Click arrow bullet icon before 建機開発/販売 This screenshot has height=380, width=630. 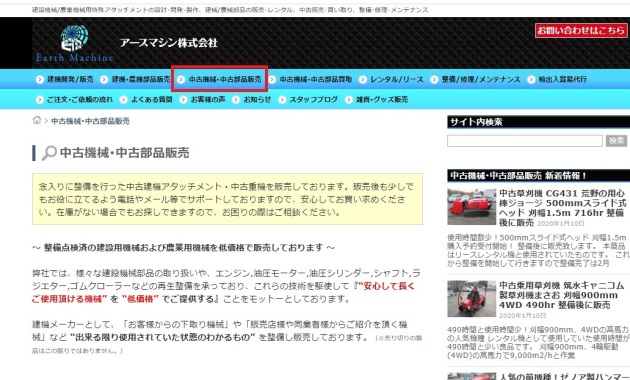39,80
